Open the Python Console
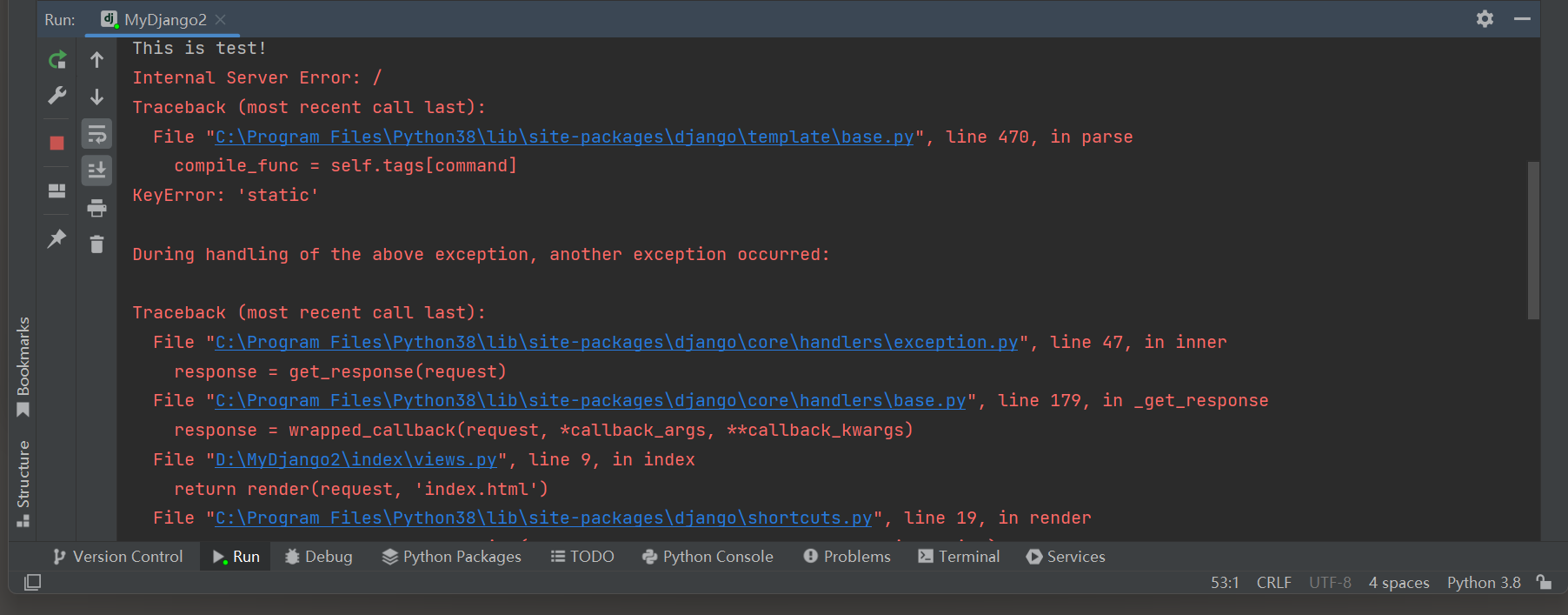1568x615 pixels. (708, 557)
